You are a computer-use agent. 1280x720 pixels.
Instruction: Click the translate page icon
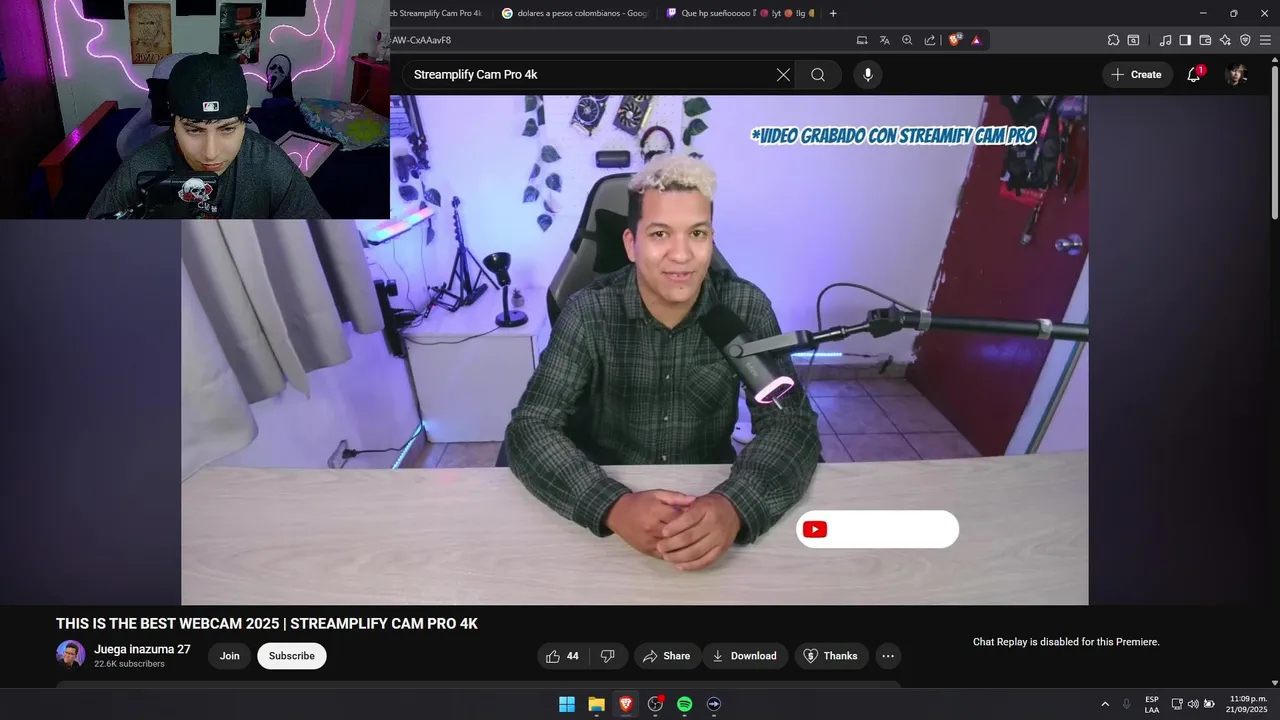click(x=885, y=40)
